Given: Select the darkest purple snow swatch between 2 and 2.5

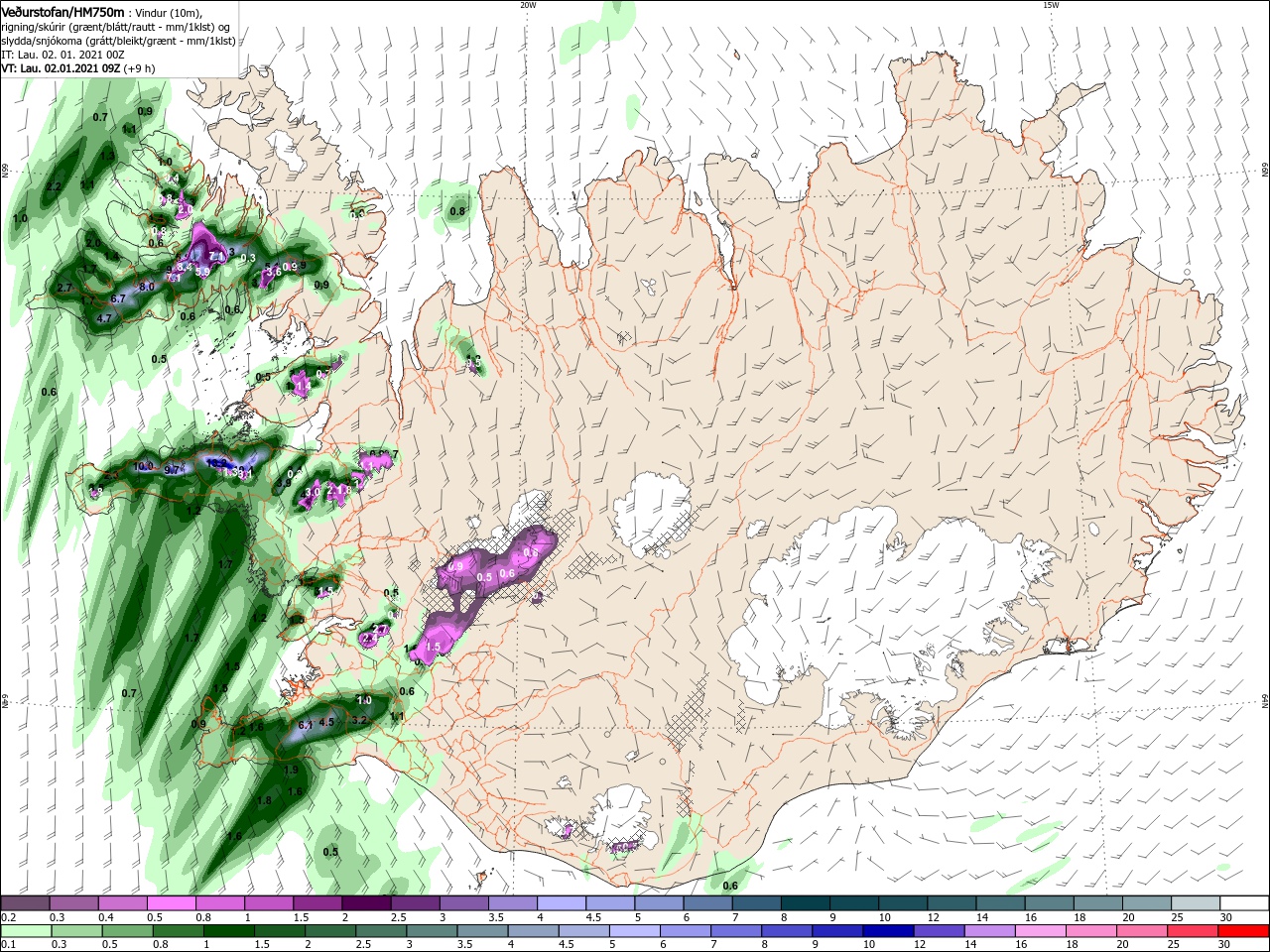Looking at the screenshot, I should pos(366,903).
